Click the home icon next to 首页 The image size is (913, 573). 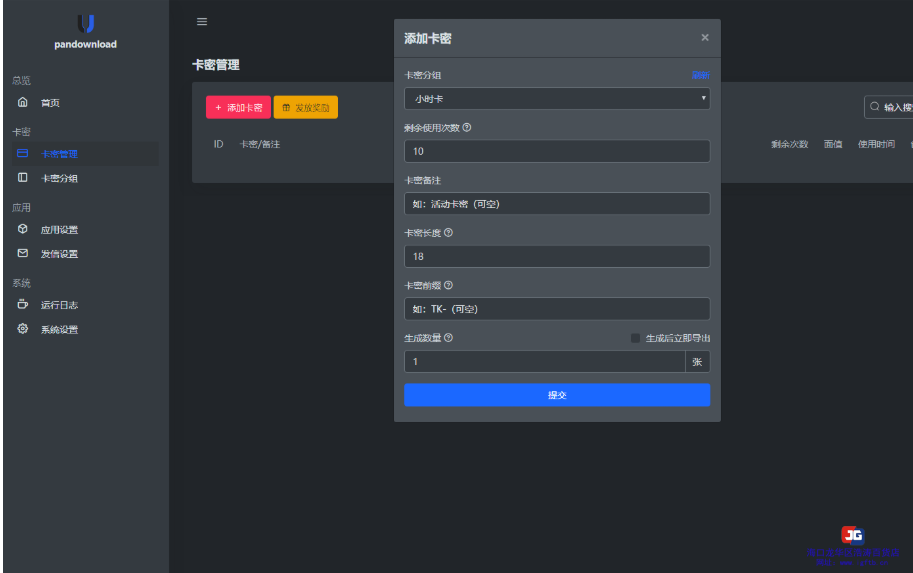[23, 103]
